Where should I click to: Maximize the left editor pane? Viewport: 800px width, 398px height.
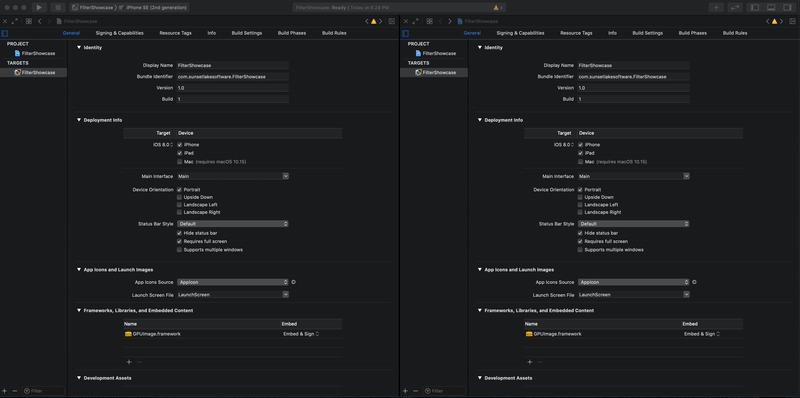tap(14, 21)
